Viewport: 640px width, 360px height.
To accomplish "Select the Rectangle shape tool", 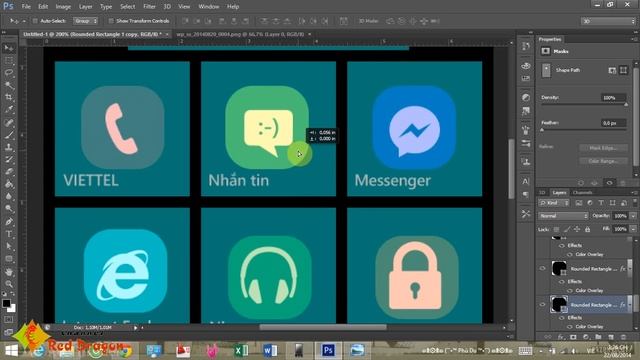I will 9,259.
